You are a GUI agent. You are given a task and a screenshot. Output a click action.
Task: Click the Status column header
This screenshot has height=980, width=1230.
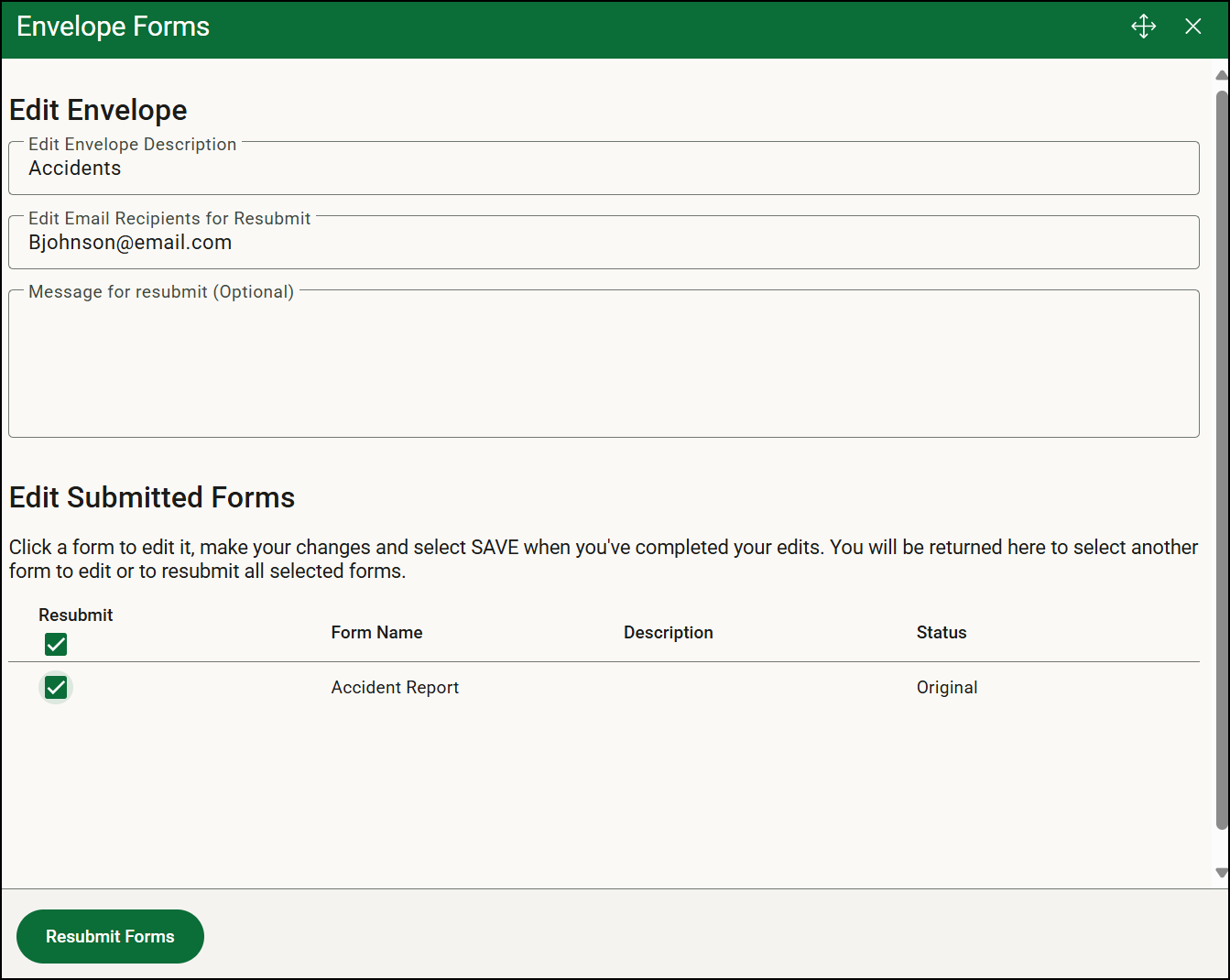[x=942, y=633]
